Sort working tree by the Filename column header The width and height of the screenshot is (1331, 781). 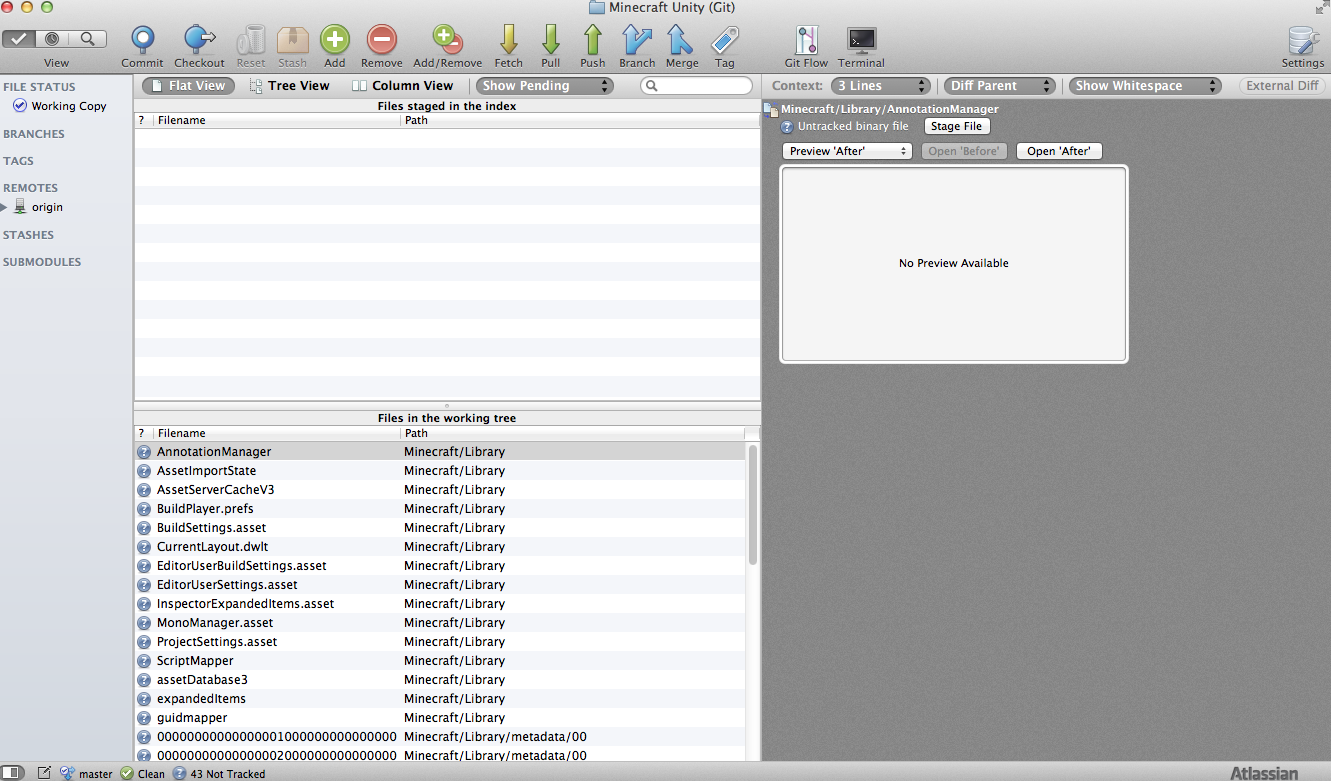click(x=277, y=433)
